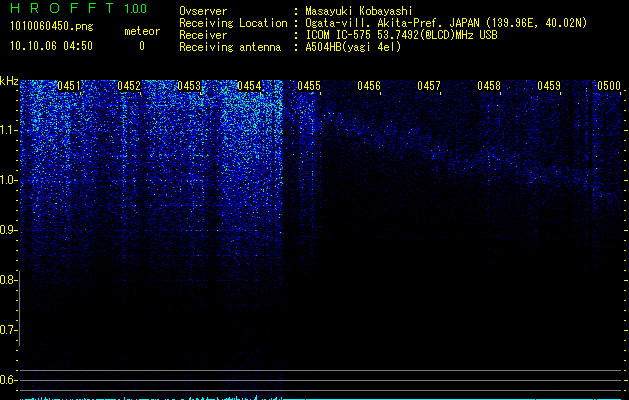This screenshot has height=400, width=629.
Task: Click the version number 1.0.0
Action: [135, 8]
